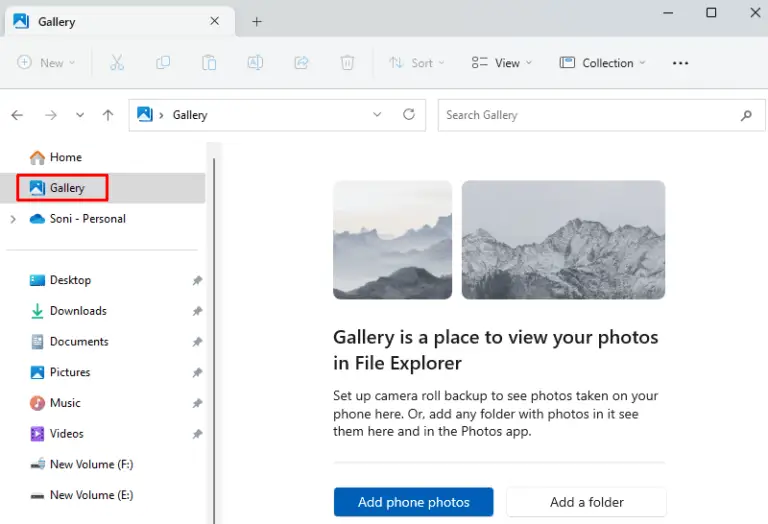This screenshot has height=524, width=768.
Task: Unpin Videos using its pin icon
Action: click(x=197, y=434)
